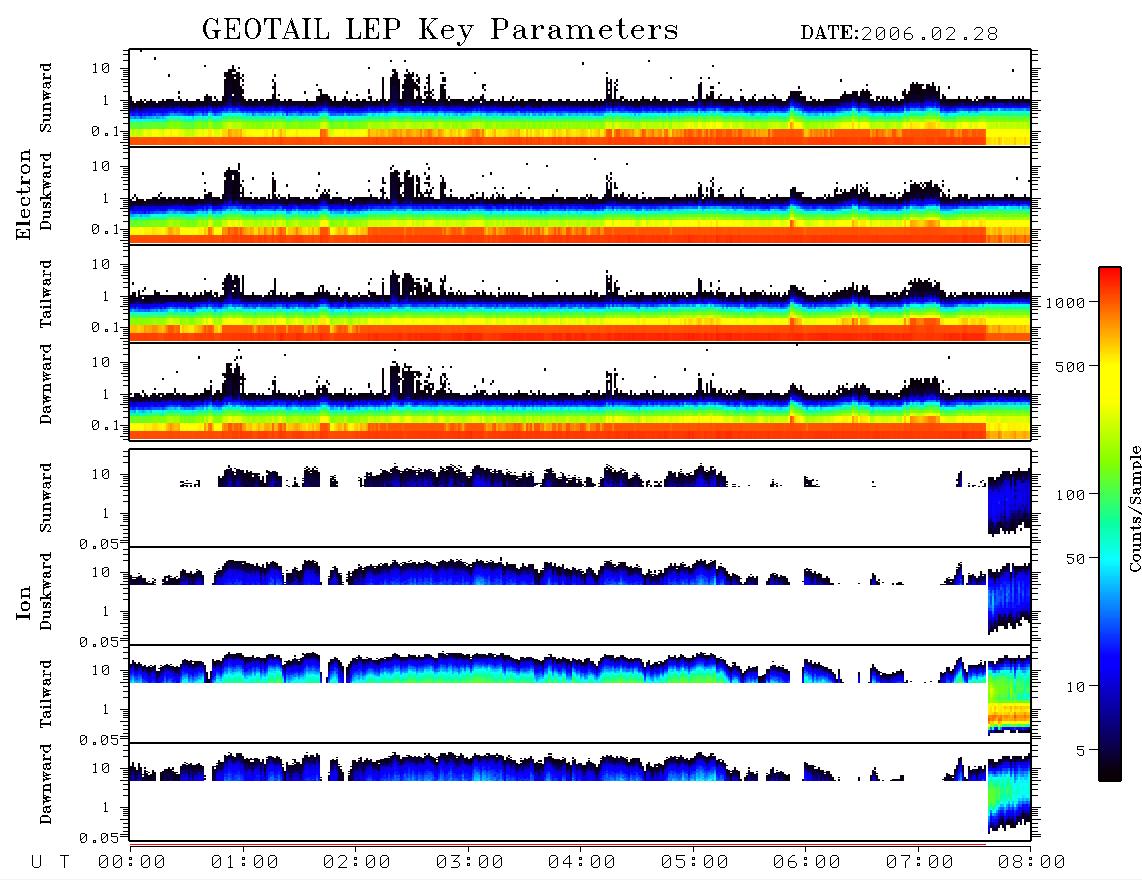
Task: Click the 'U T' time axis label
Action: coord(50,862)
